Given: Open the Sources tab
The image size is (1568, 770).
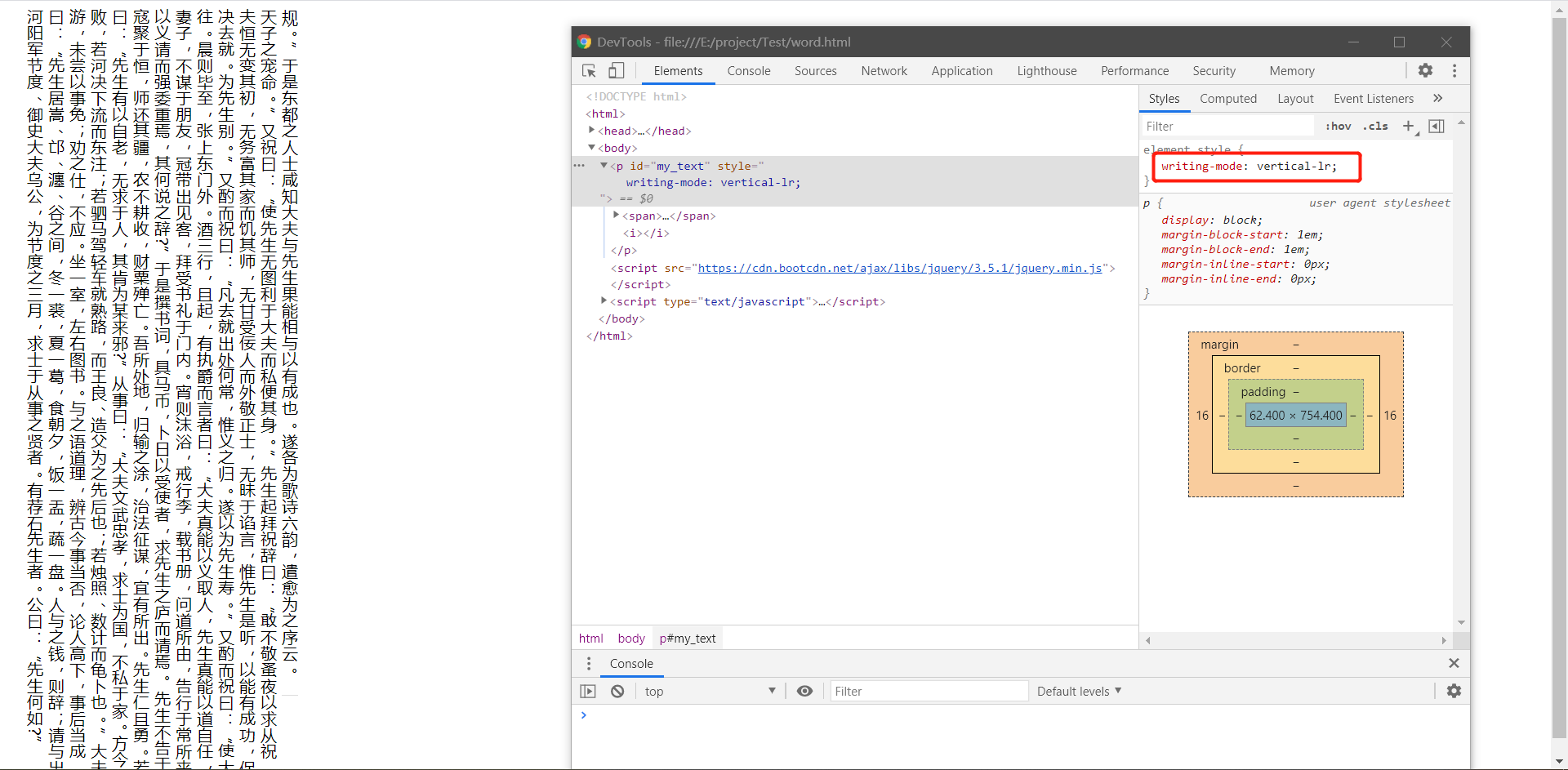Looking at the screenshot, I should 816,71.
